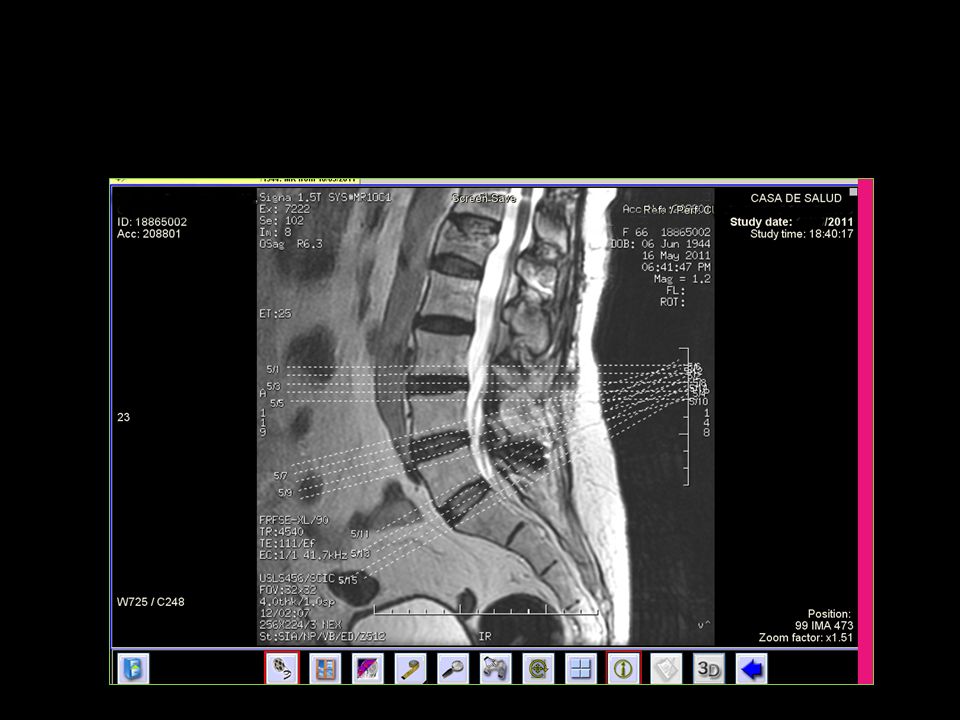
Task: Click the exit door icon in the toolbar
Action: [x=132, y=668]
